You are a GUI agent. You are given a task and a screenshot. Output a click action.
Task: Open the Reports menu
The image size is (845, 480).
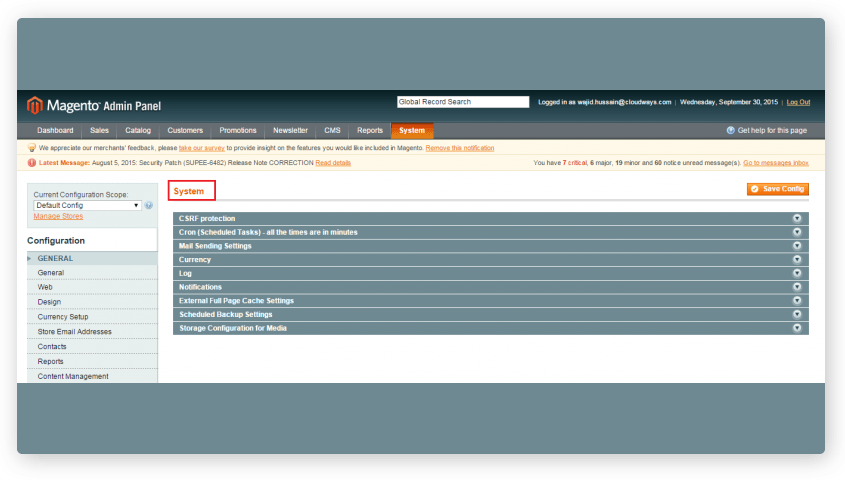tap(370, 130)
